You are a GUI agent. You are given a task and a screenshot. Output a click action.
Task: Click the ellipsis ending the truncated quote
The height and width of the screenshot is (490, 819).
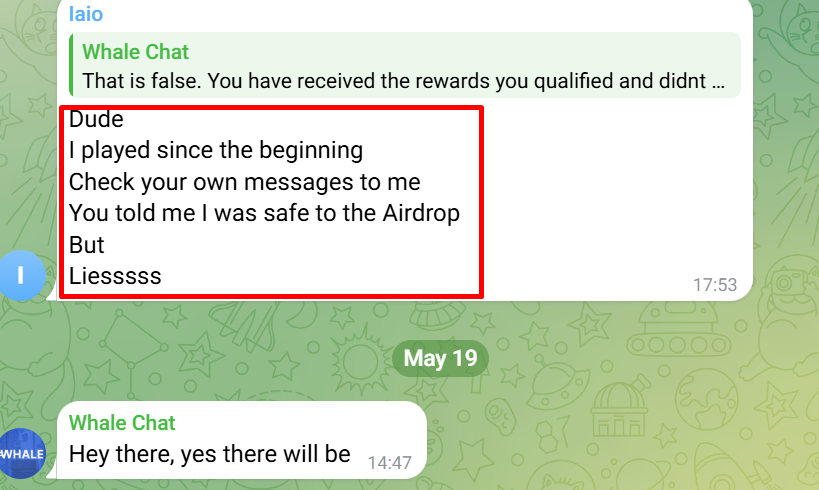pos(718,82)
